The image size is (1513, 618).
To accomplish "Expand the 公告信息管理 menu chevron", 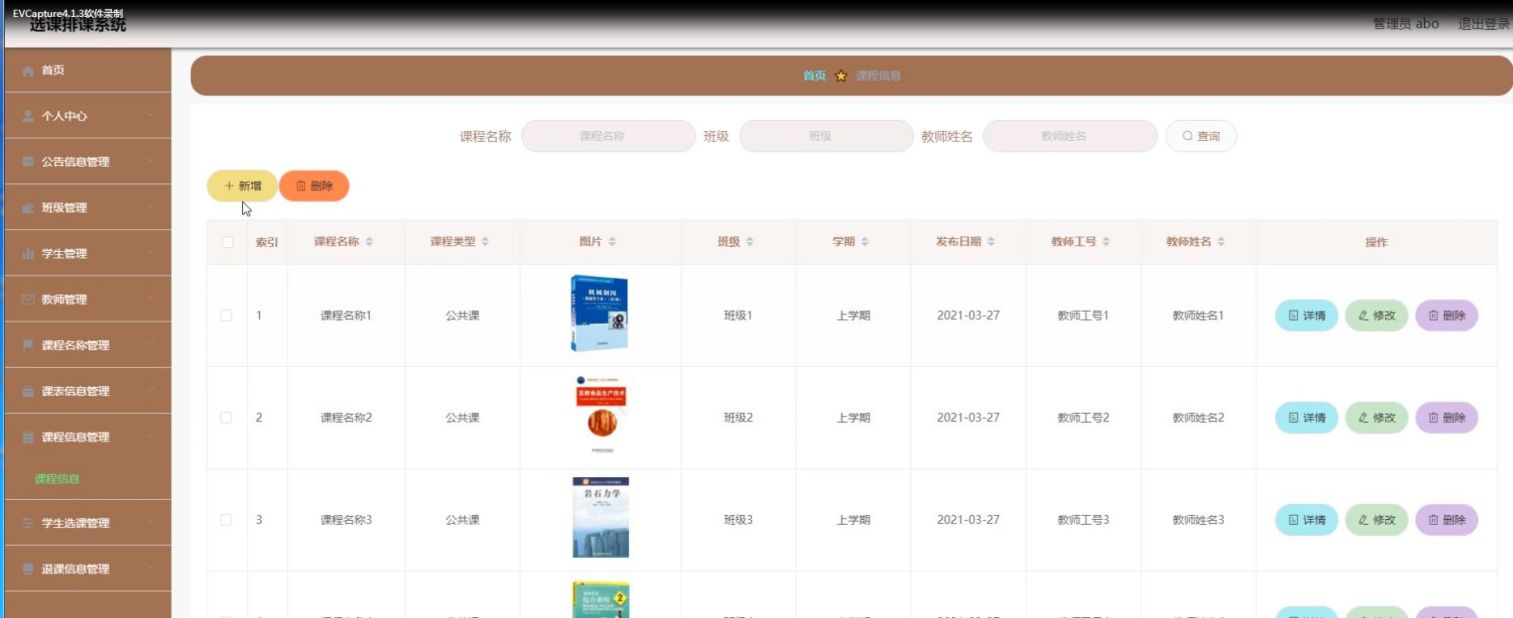I will point(150,162).
